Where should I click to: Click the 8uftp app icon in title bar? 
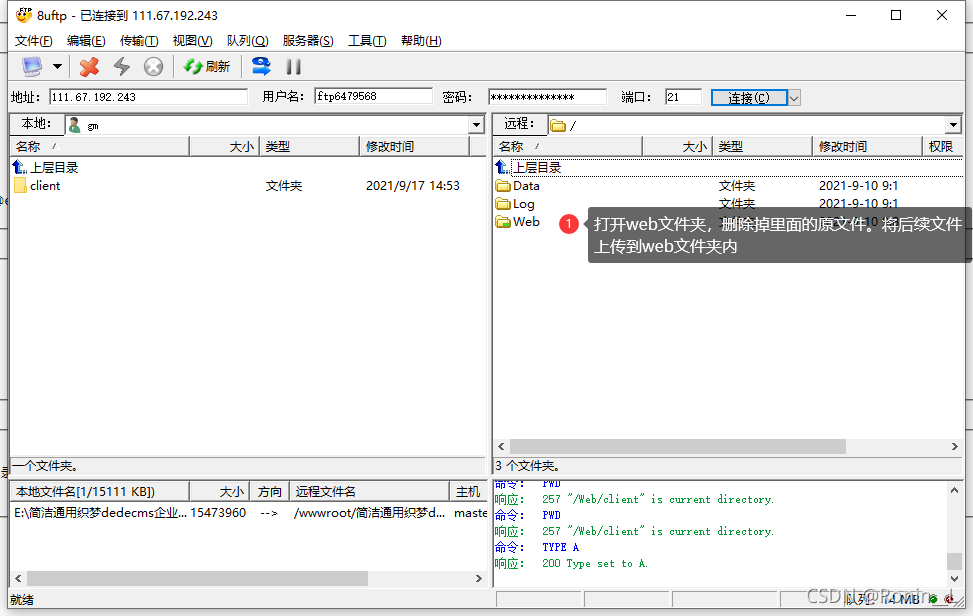click(x=24, y=15)
